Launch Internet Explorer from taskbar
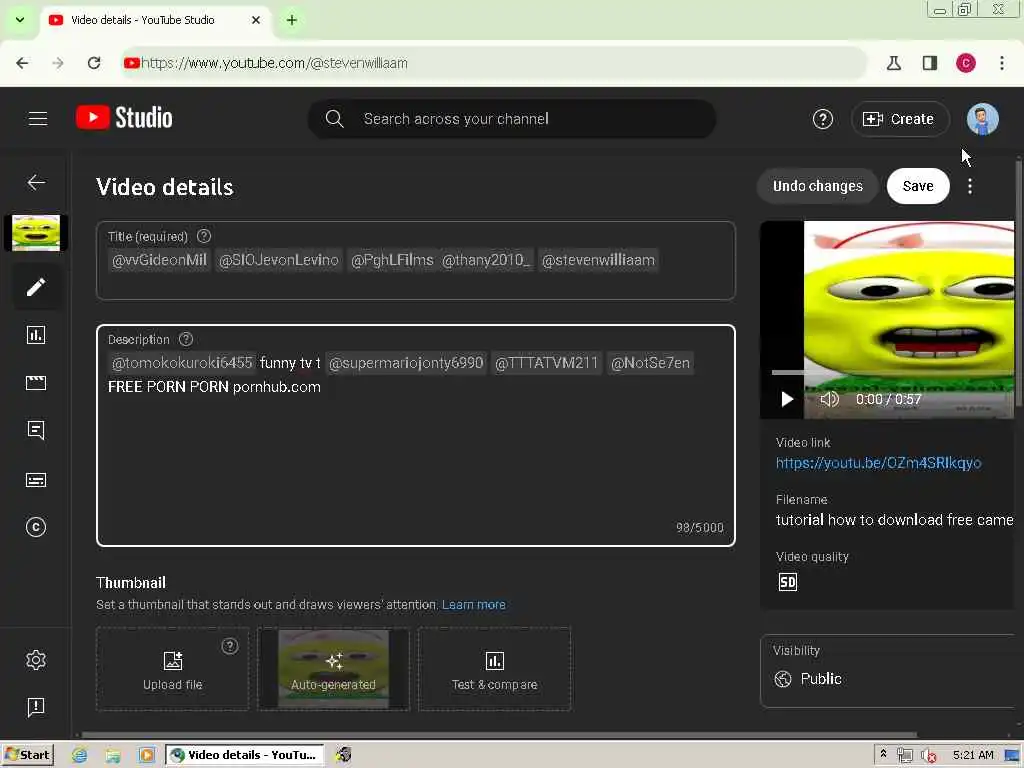The width and height of the screenshot is (1024, 768). point(79,755)
